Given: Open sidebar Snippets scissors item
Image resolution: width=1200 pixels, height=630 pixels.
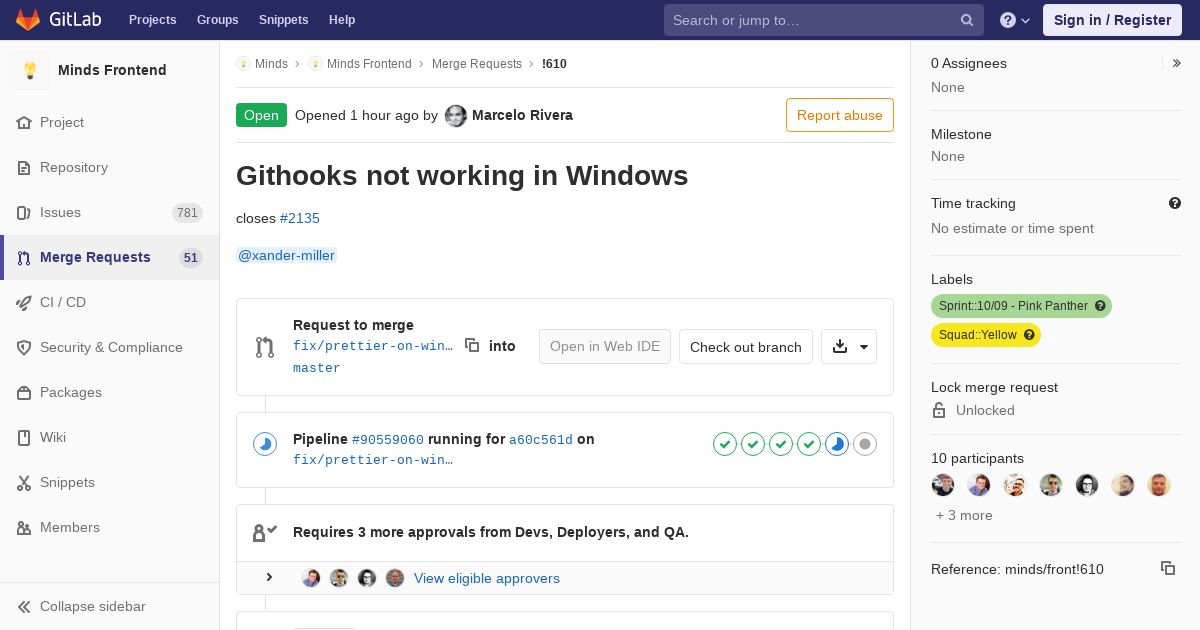Looking at the screenshot, I should pyautogui.click(x=110, y=482).
